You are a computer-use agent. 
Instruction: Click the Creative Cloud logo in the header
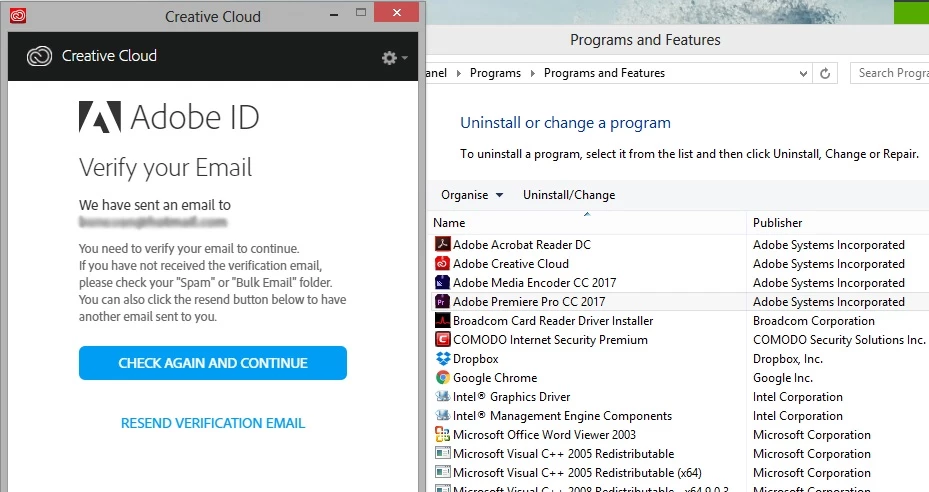click(40, 56)
